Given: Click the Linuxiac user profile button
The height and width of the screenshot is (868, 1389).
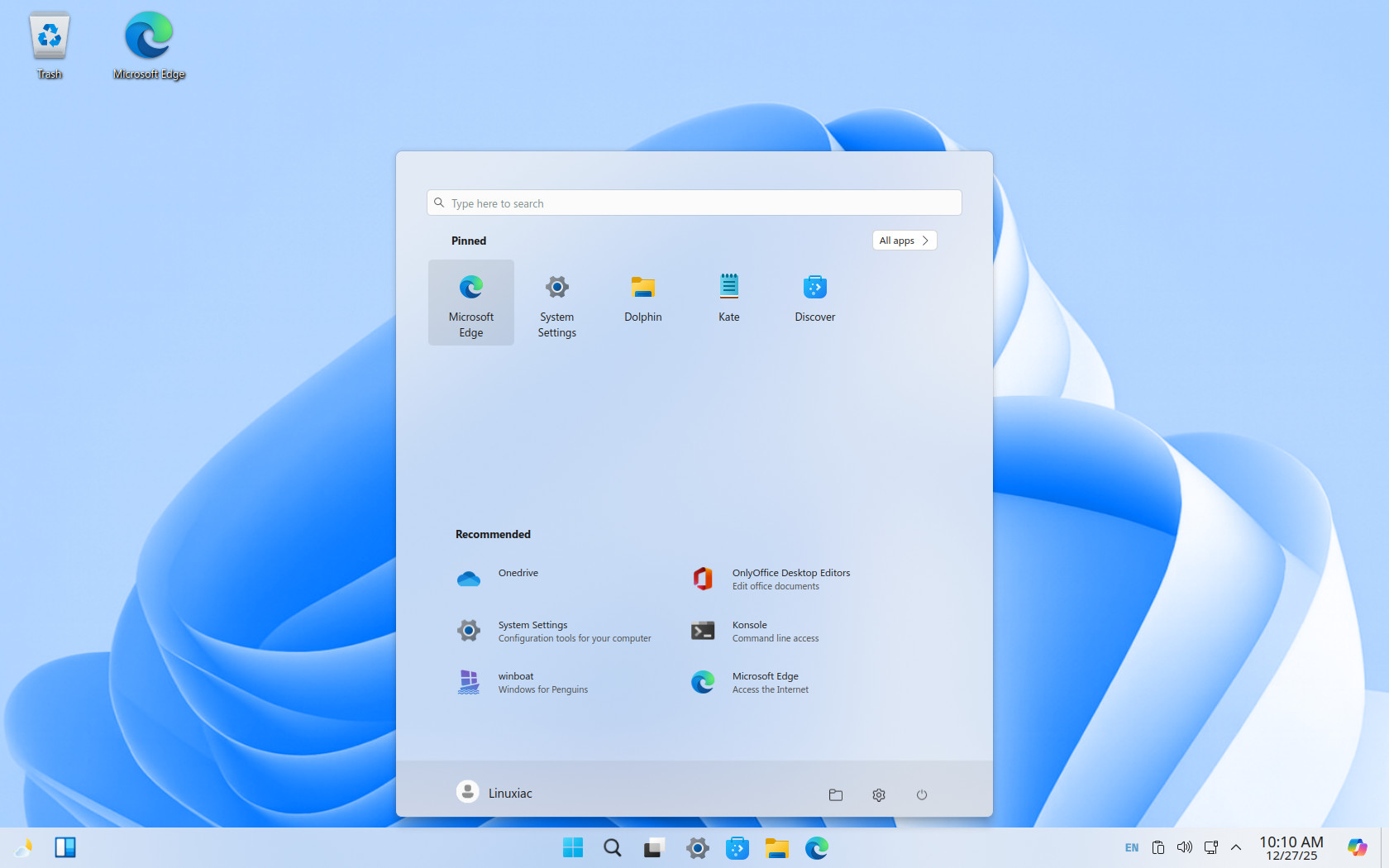Looking at the screenshot, I should coord(494,793).
